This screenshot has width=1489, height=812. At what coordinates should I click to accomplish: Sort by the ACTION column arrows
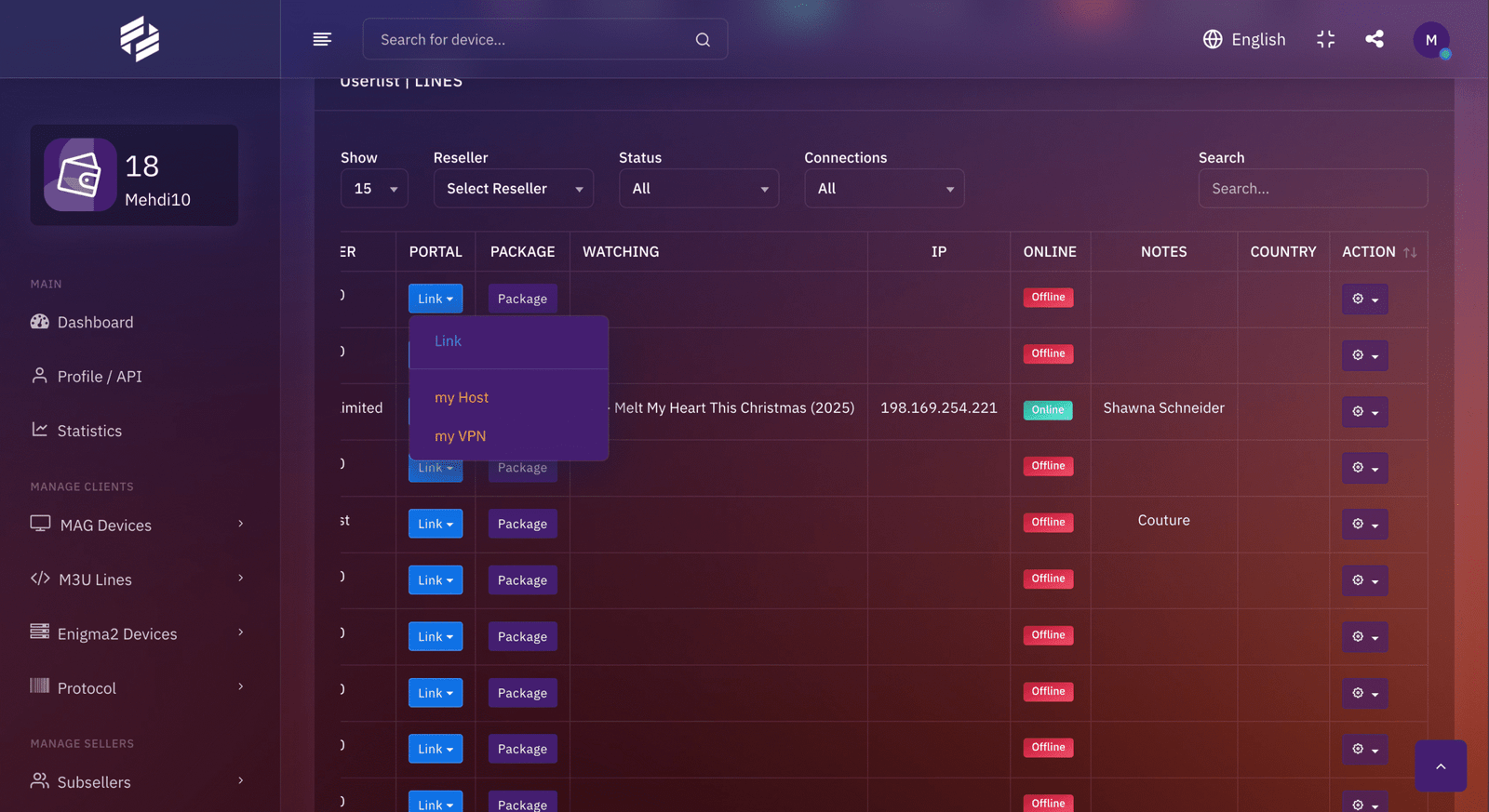1410,252
